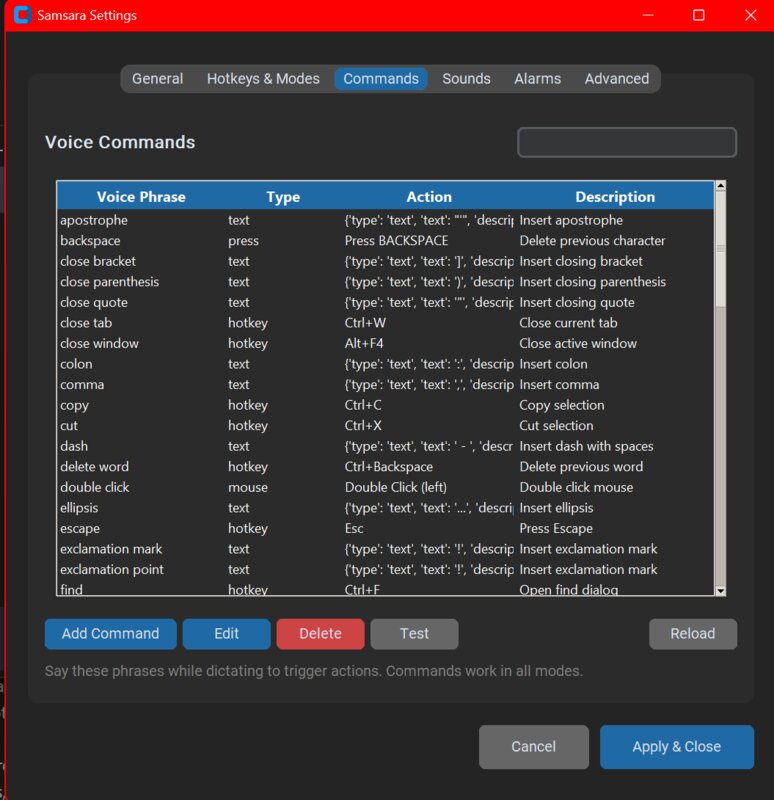774x800 pixels.
Task: Click the scrollbar down arrow in command list
Action: 720,591
